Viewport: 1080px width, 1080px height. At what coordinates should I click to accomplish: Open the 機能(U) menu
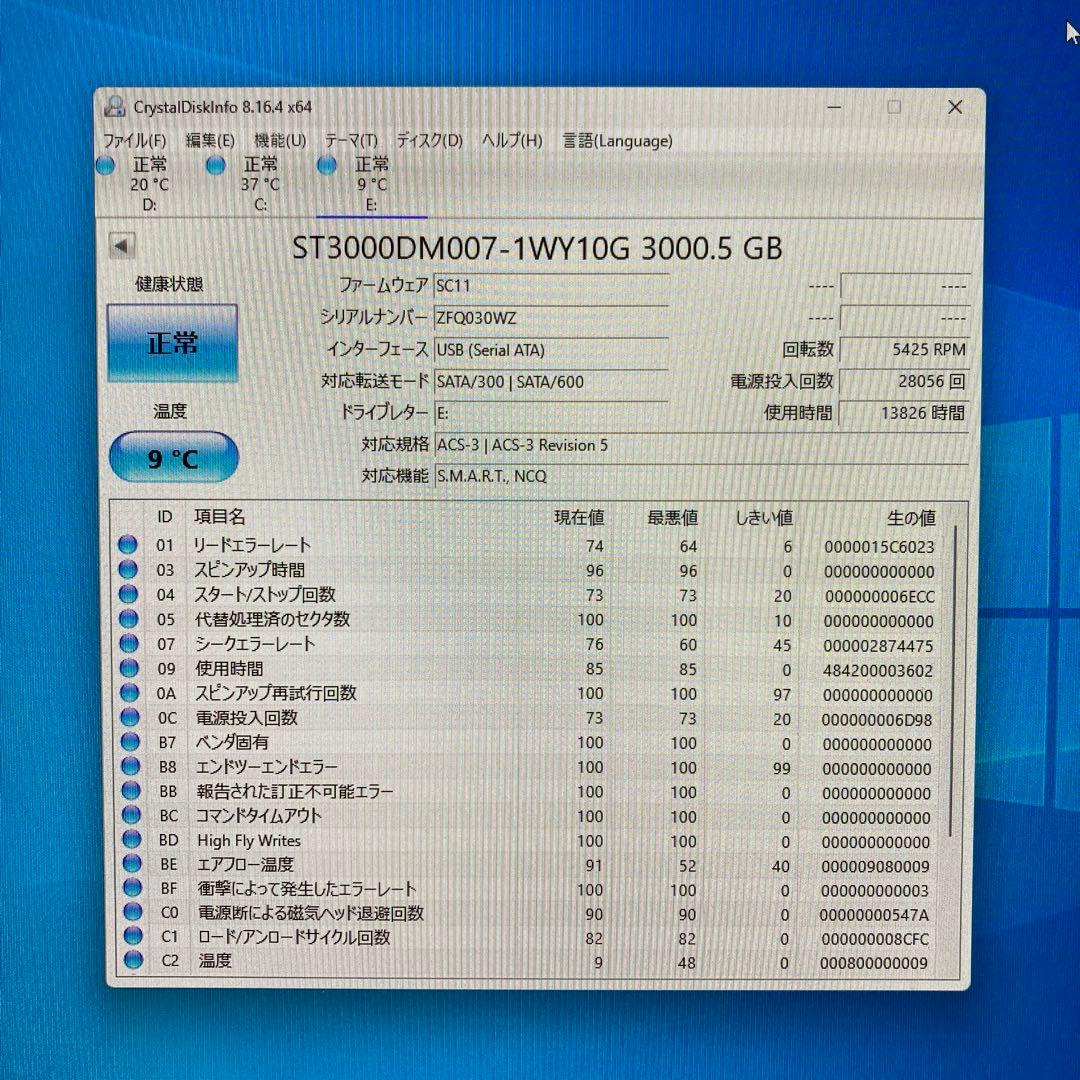pyautogui.click(x=280, y=141)
